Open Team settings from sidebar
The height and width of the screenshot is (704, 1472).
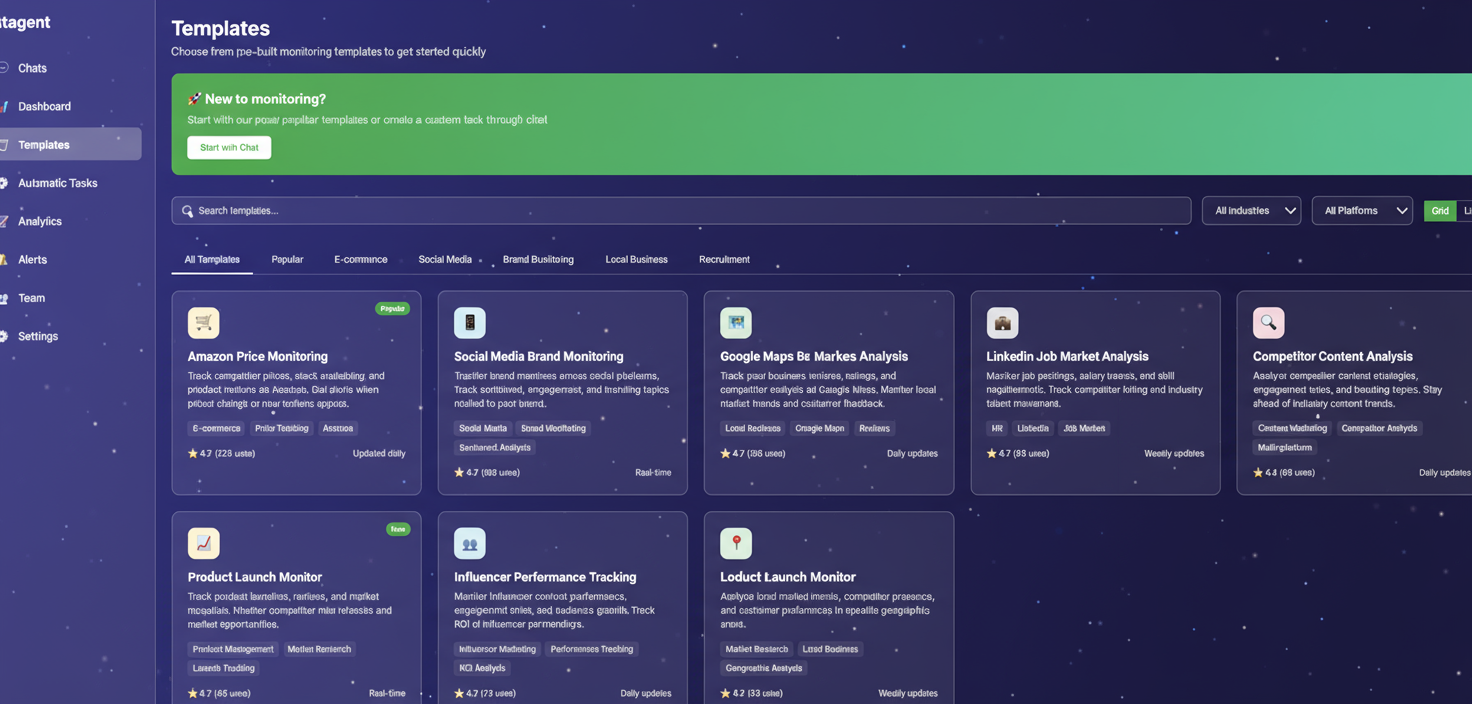coord(31,298)
